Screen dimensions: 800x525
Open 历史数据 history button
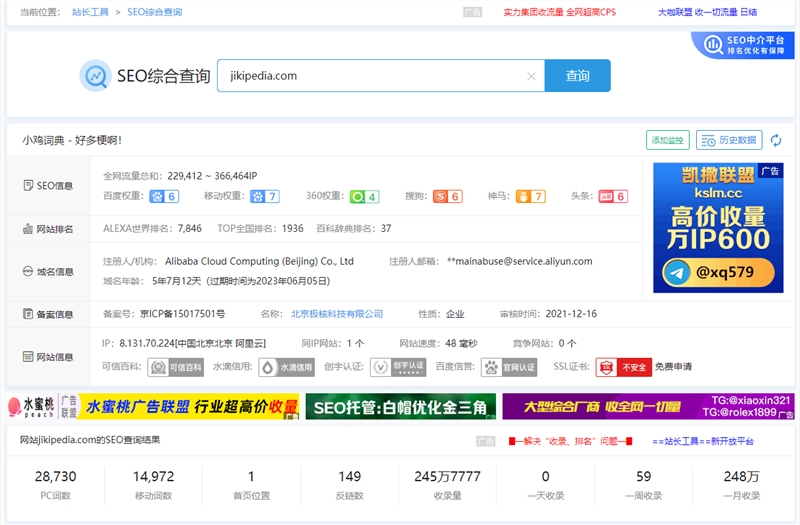coord(729,140)
